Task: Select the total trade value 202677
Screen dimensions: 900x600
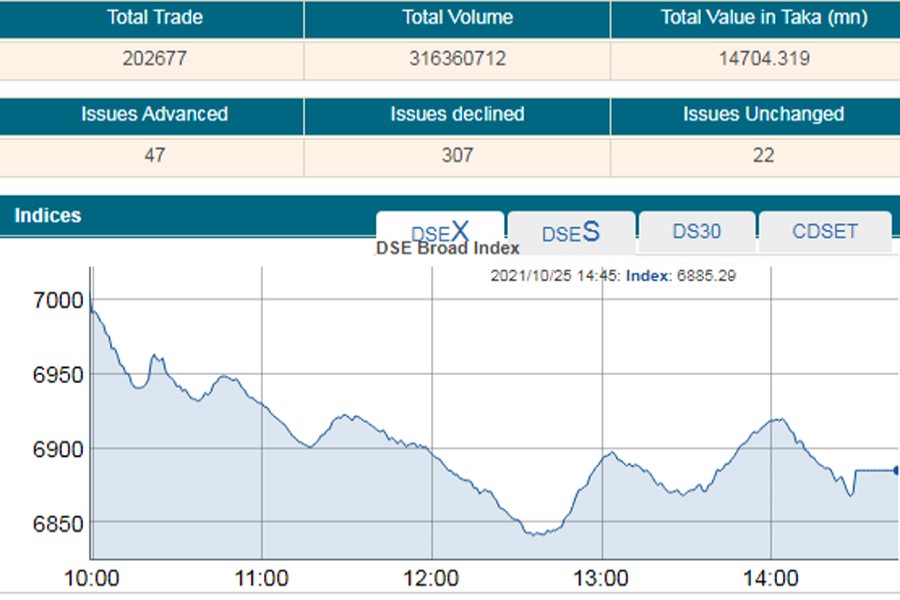Action: 154,59
